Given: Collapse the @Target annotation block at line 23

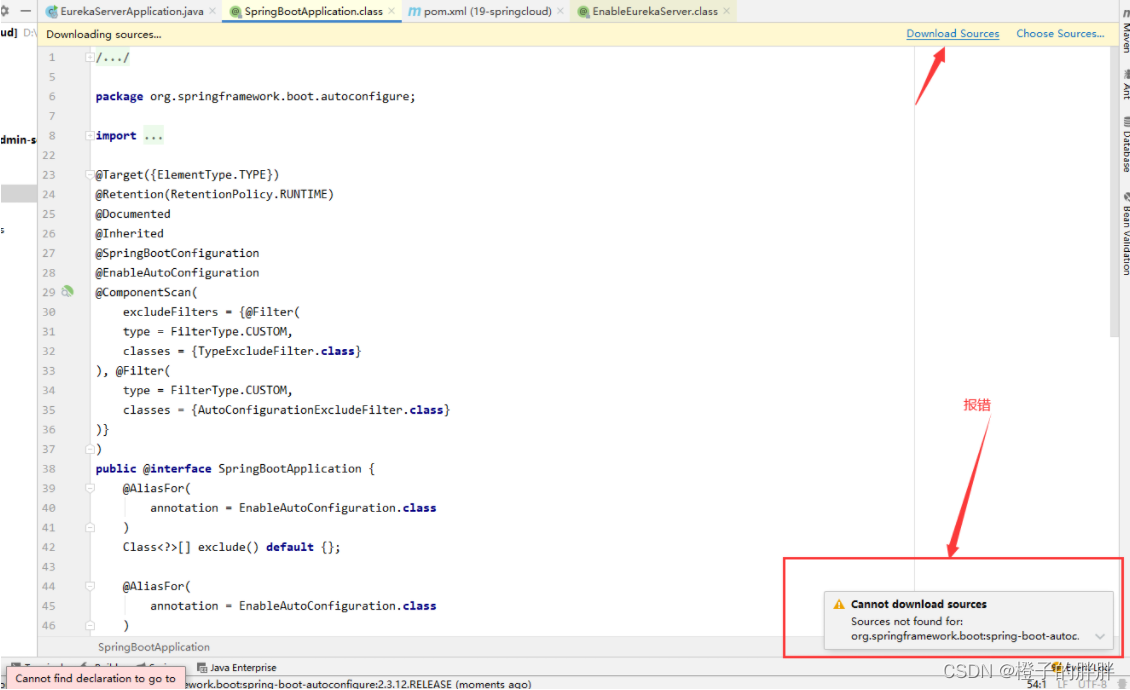Looking at the screenshot, I should click(89, 174).
